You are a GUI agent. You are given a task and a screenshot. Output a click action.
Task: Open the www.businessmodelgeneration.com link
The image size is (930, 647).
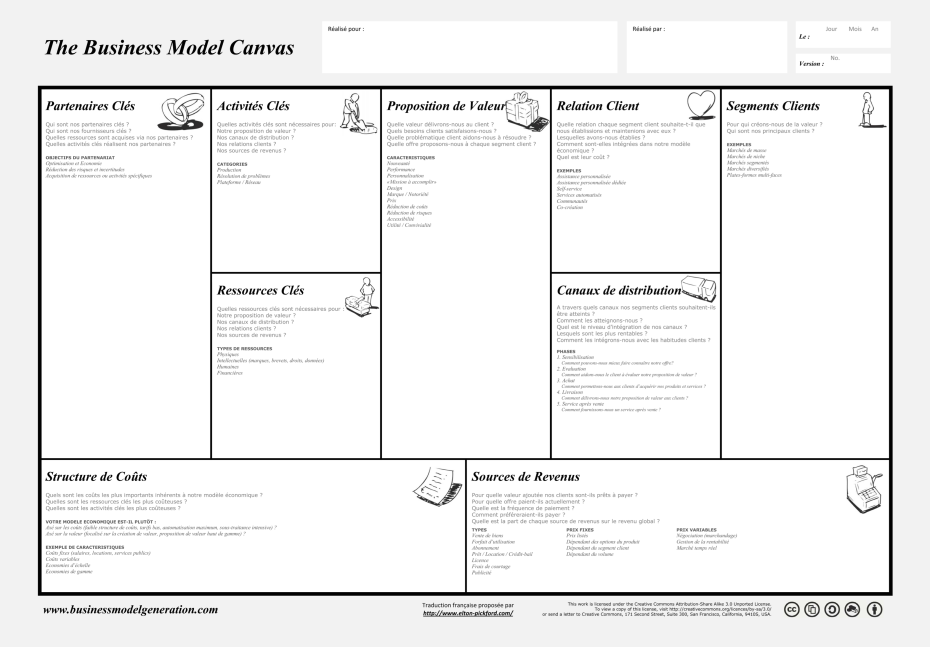pos(130,610)
